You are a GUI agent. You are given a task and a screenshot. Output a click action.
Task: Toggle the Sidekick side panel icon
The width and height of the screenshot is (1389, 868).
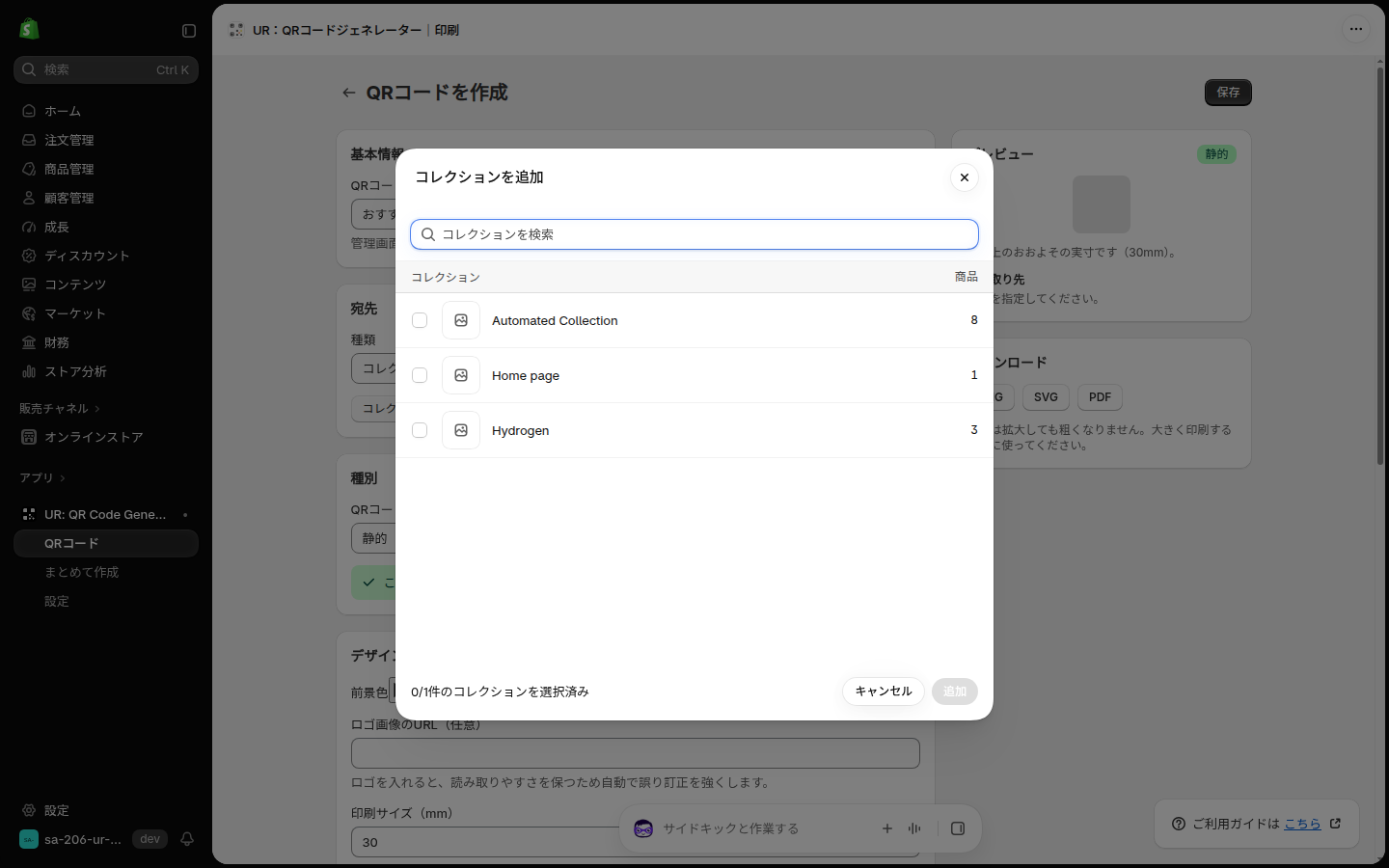click(x=958, y=828)
